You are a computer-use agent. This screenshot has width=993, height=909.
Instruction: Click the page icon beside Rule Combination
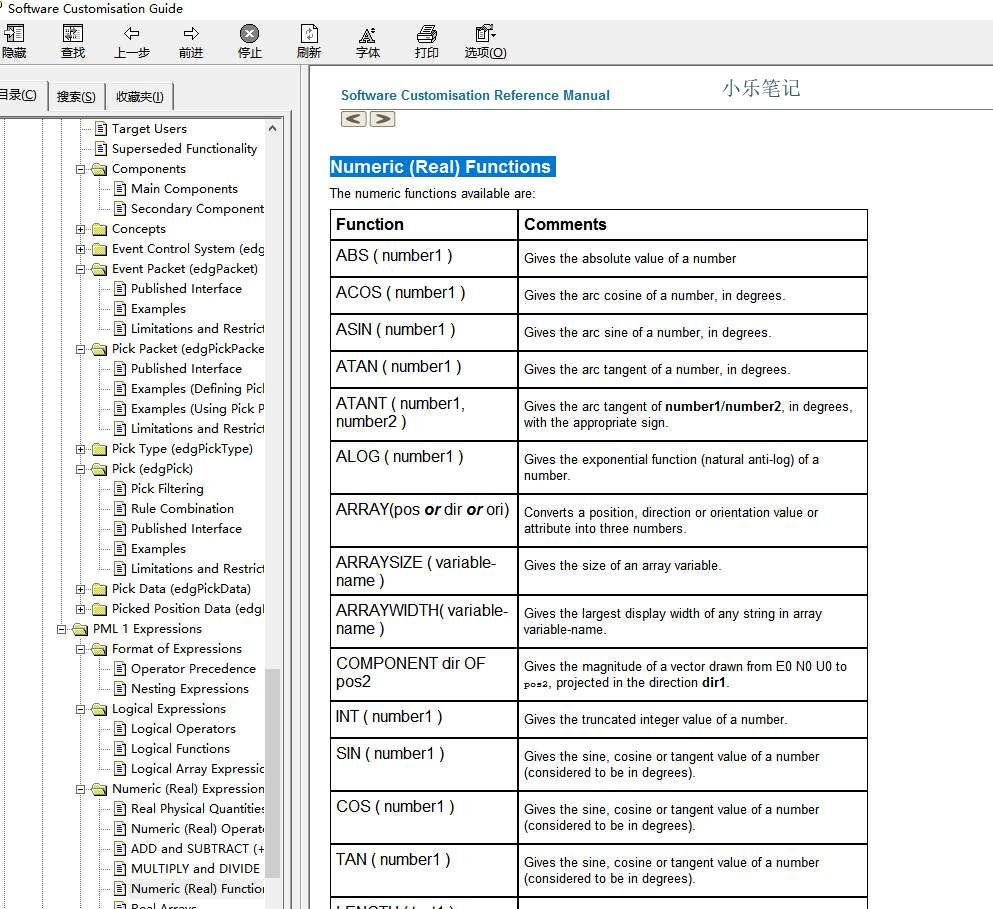pos(120,509)
